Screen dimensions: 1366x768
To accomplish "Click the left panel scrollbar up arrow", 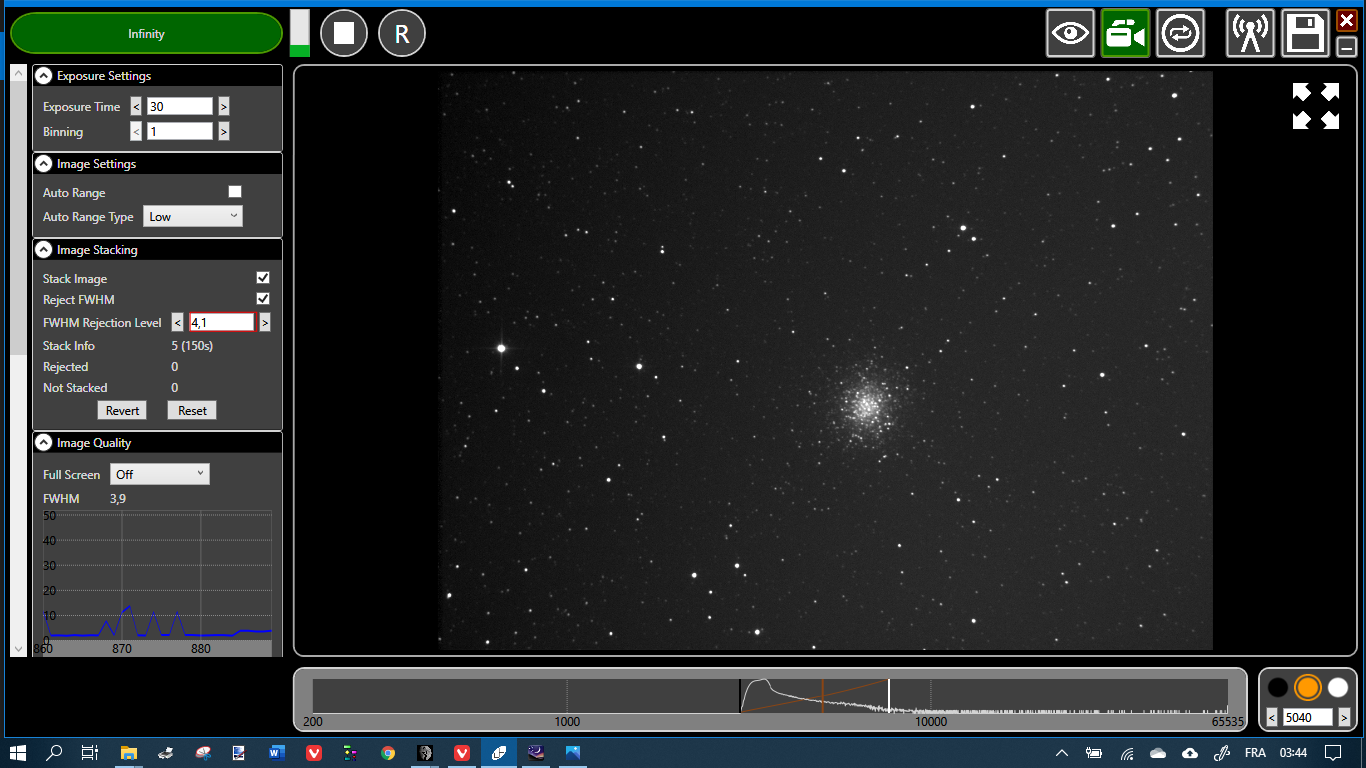I will point(18,73).
